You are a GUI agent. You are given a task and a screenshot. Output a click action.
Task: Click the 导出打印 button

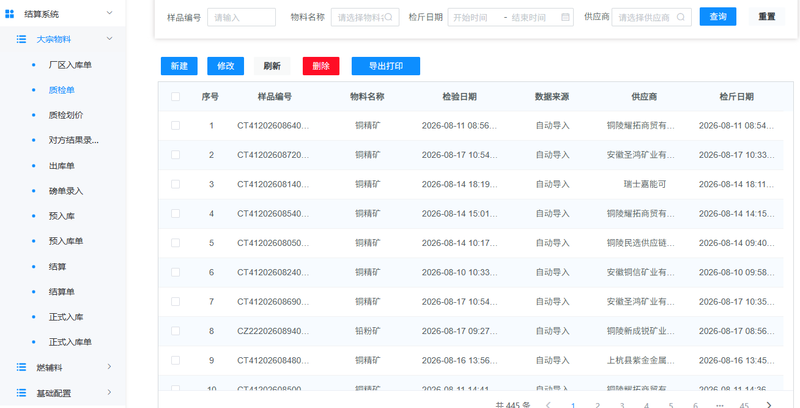pos(386,66)
